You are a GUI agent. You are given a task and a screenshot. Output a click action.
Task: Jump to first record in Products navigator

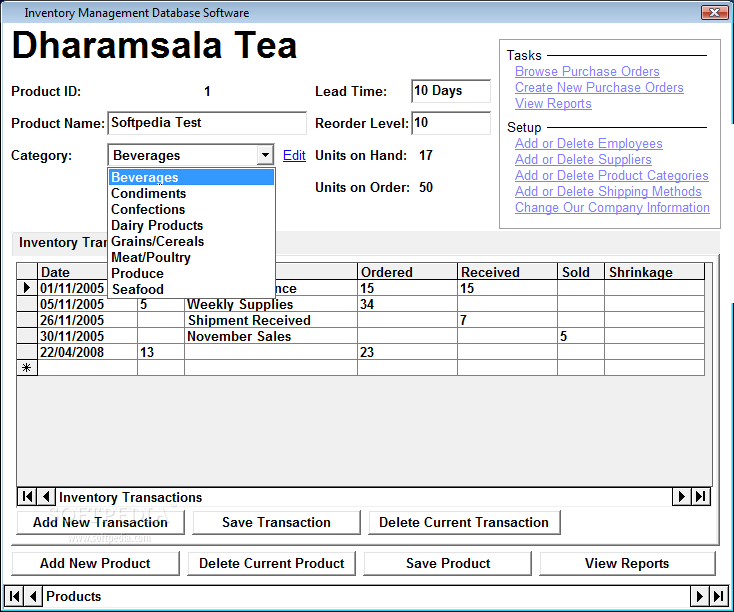pos(14,596)
